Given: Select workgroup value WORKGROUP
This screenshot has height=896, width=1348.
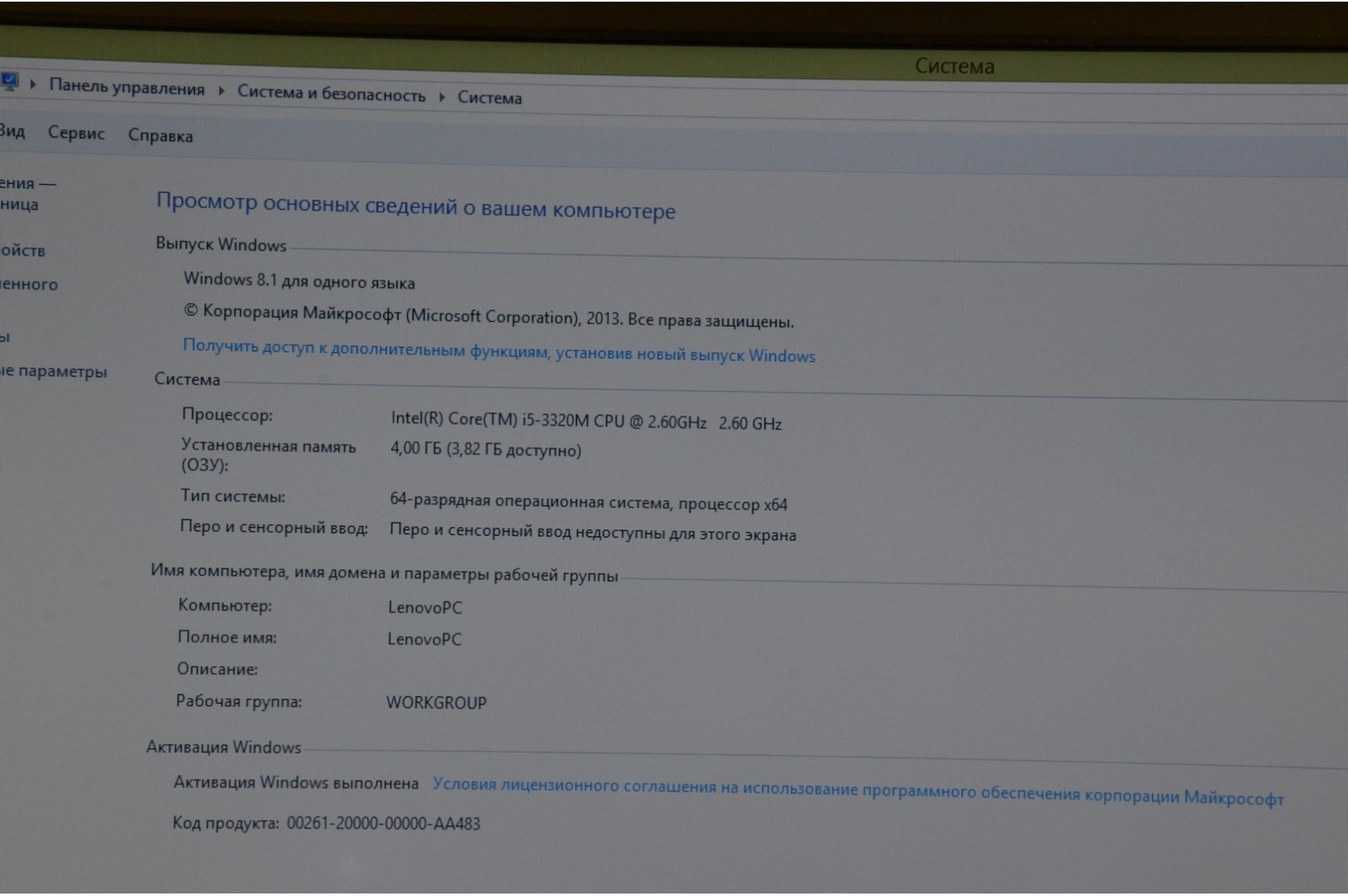Looking at the screenshot, I should [437, 702].
